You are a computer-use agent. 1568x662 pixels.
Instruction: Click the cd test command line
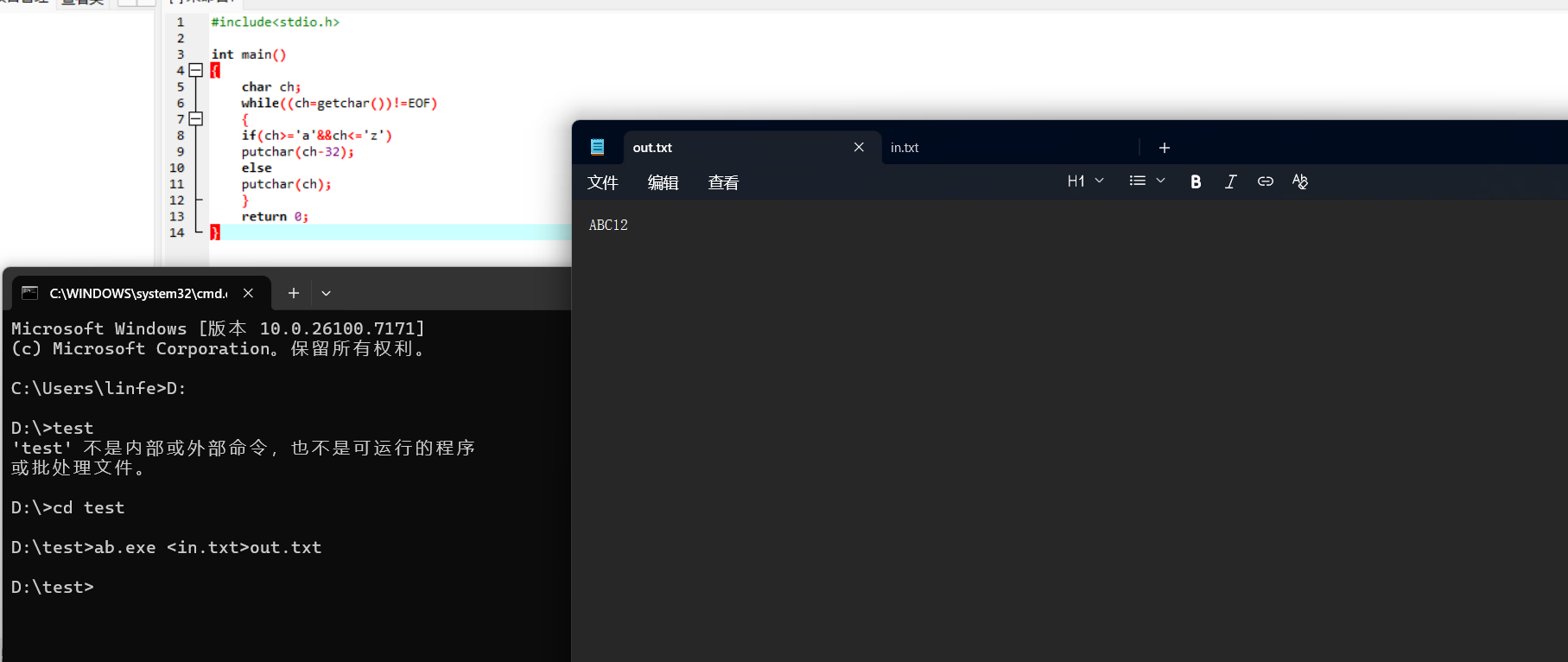(x=67, y=507)
